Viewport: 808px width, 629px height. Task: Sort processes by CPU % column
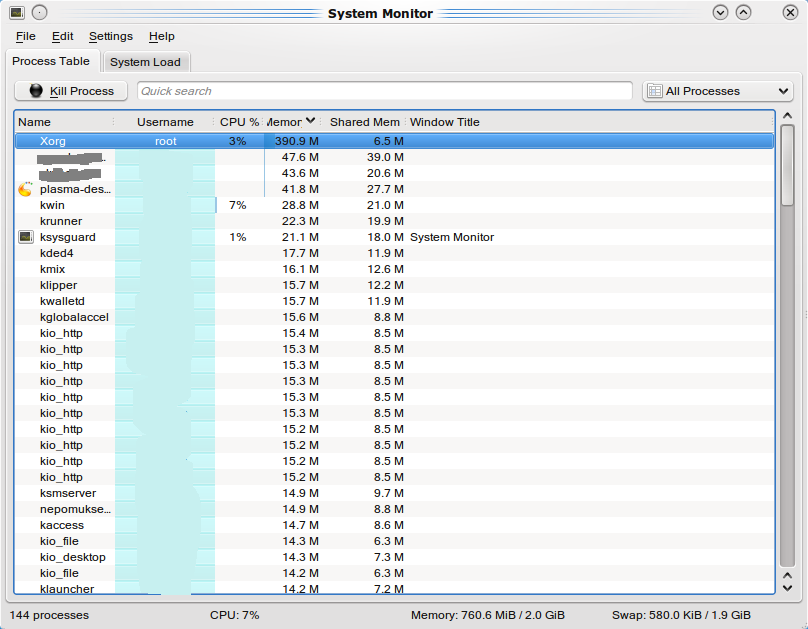[x=239, y=122]
